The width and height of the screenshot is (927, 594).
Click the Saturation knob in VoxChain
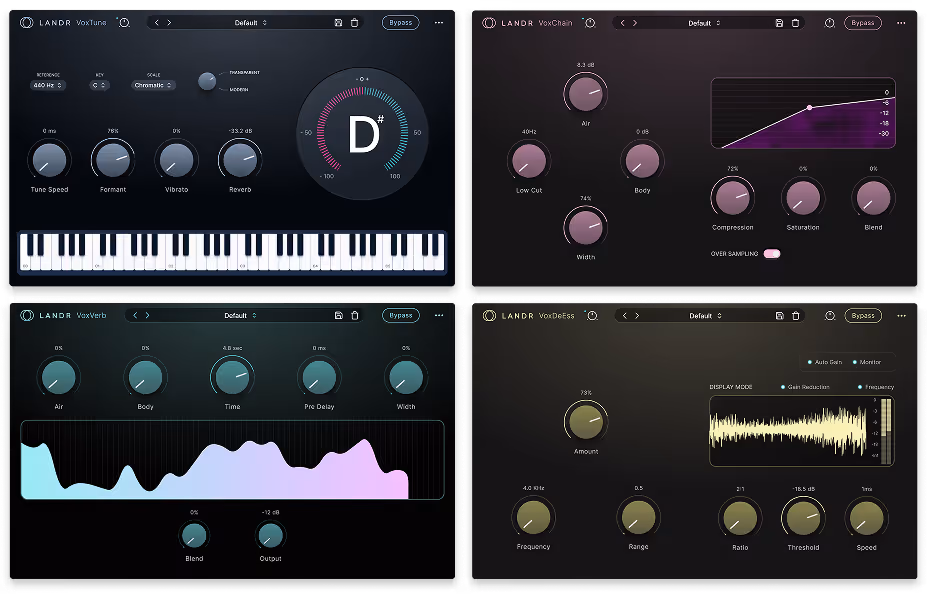tap(803, 198)
